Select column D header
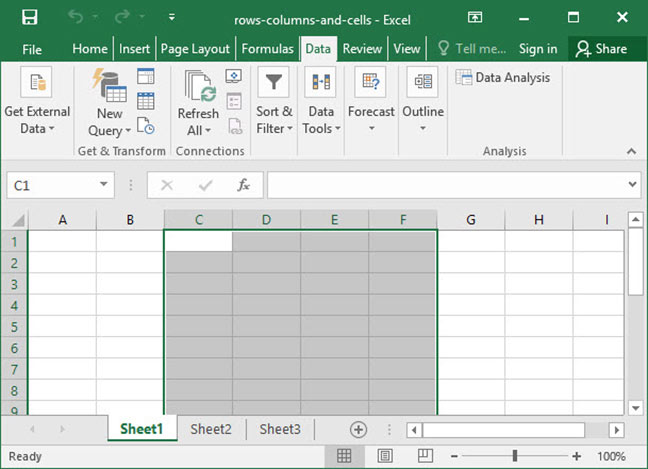Viewport: 648px width, 469px height. coord(267,219)
